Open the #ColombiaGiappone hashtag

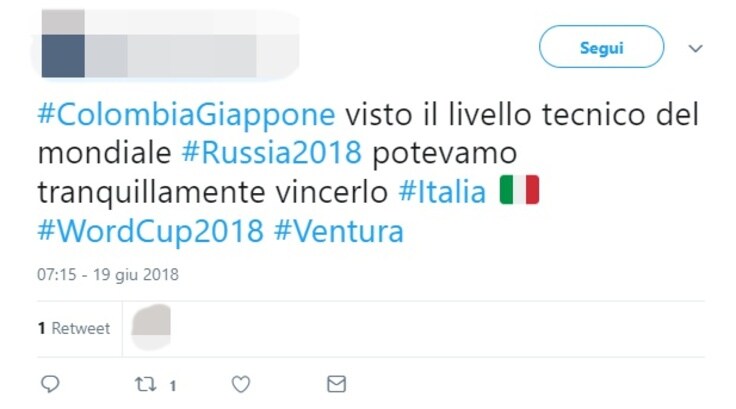coord(186,115)
